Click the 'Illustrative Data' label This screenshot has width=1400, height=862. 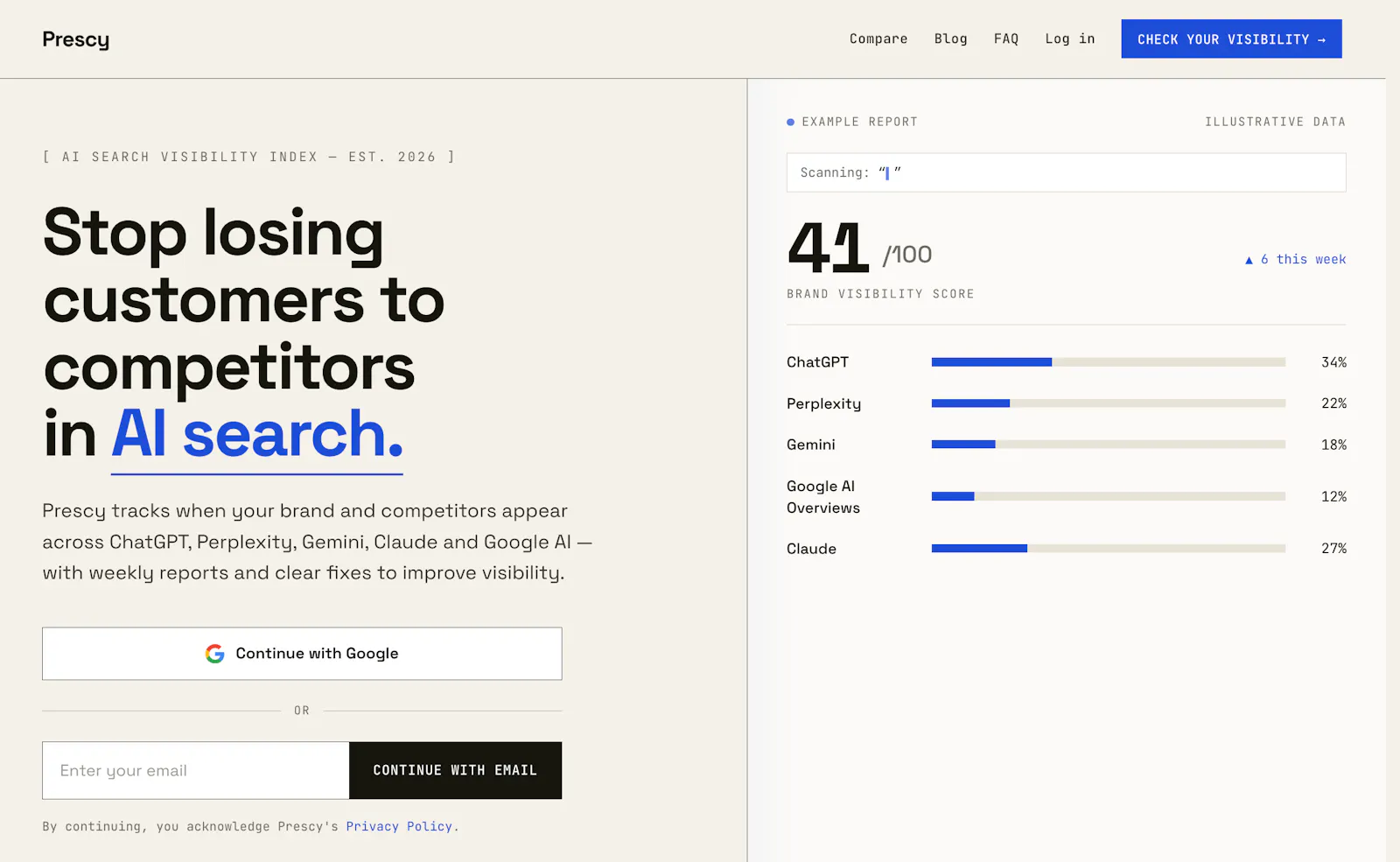[1275, 122]
